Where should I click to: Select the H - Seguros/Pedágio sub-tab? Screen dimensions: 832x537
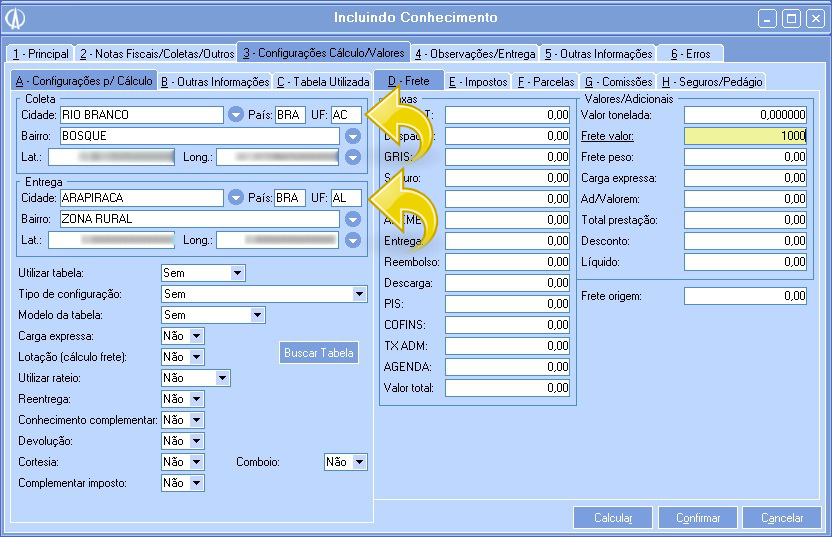point(712,81)
